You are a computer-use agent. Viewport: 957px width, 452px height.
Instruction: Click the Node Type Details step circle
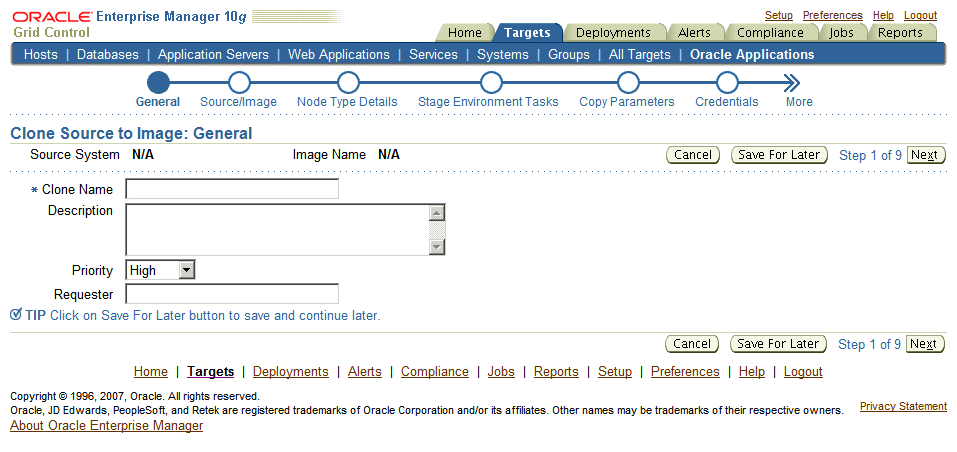pos(347,82)
